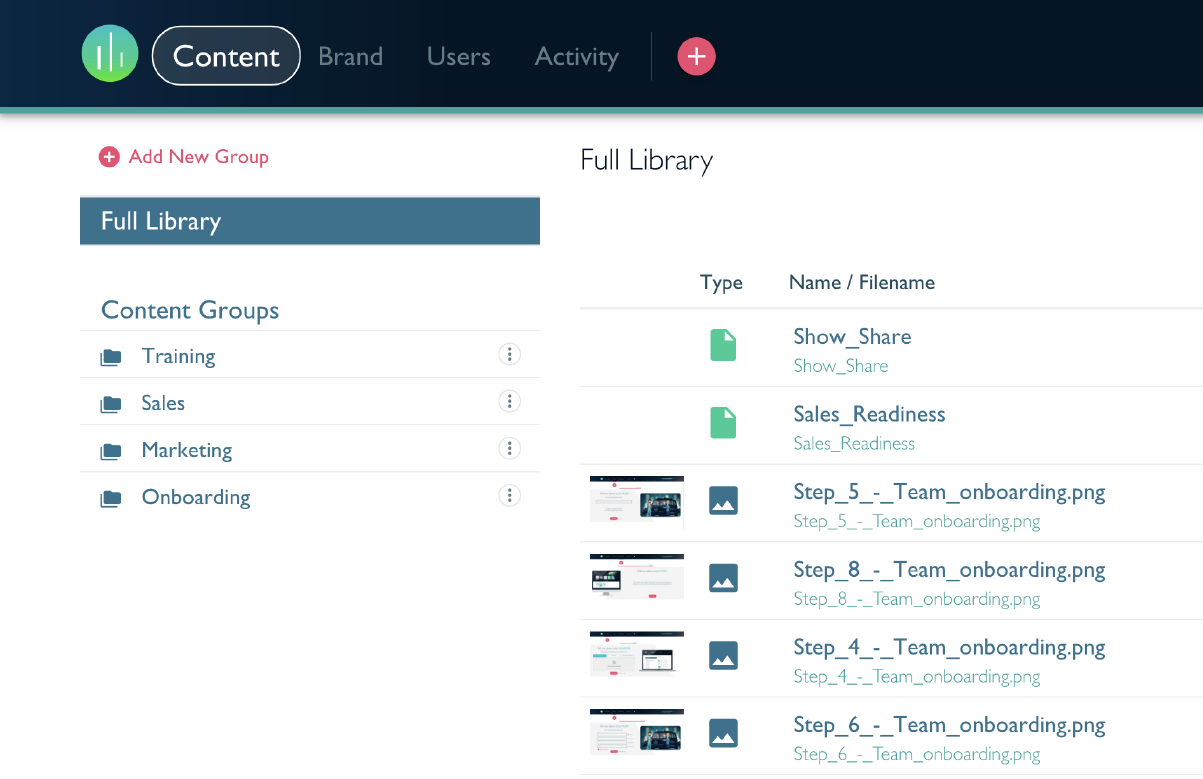Click the Name / Filename column header

pos(862,283)
